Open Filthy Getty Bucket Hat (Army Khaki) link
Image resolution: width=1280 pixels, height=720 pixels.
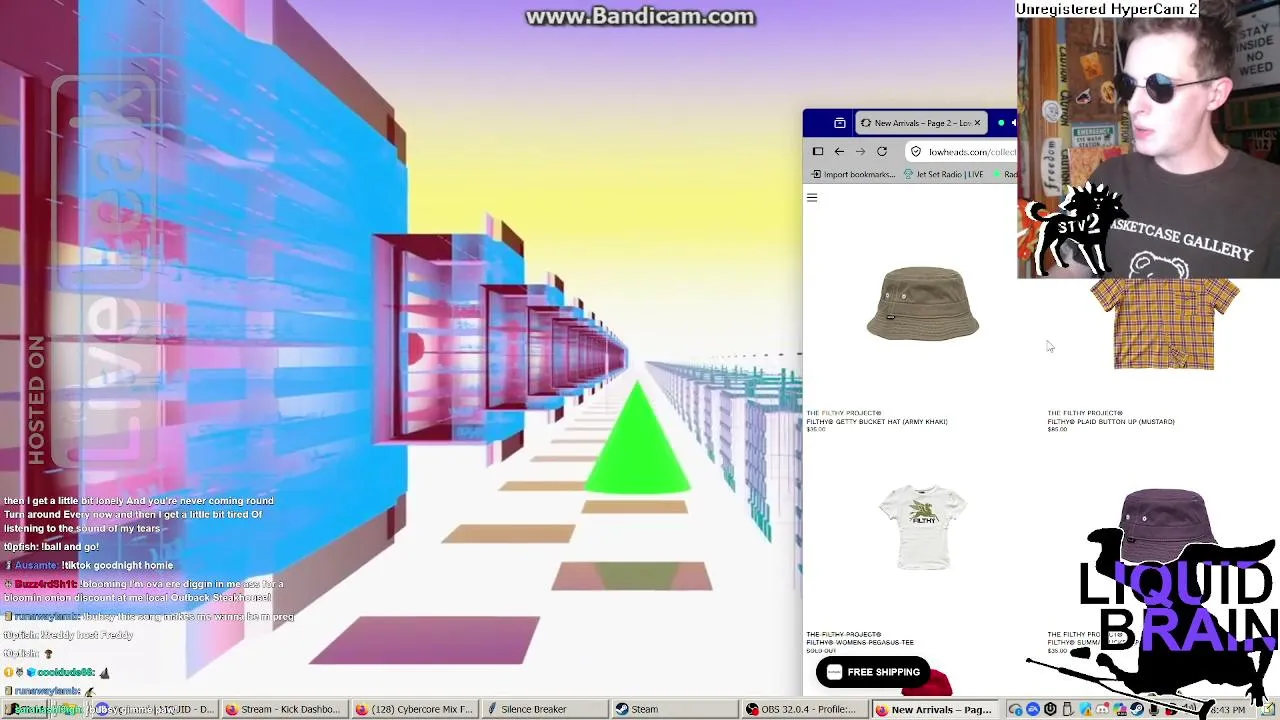[x=877, y=422]
